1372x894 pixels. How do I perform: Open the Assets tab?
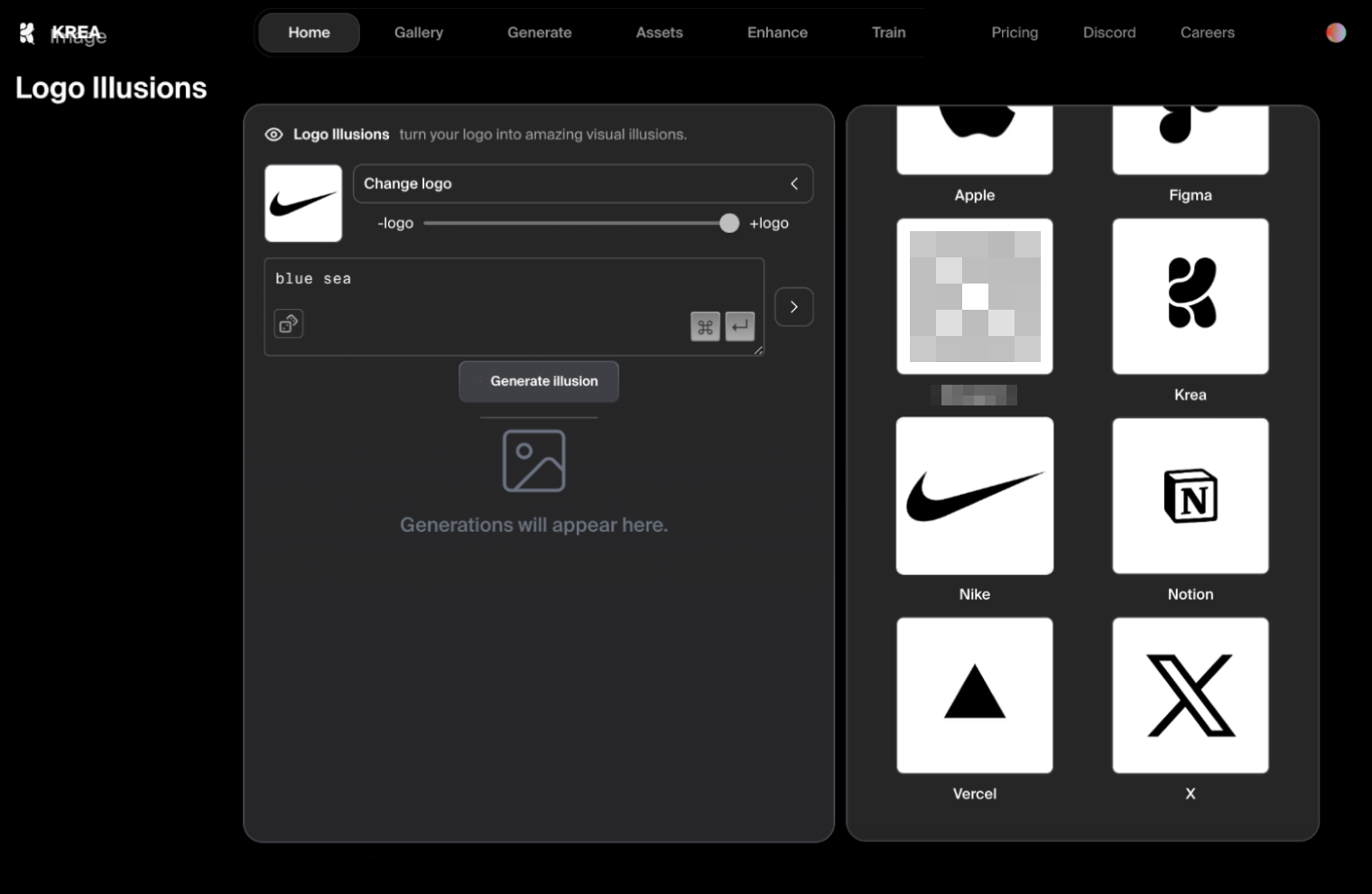pyautogui.click(x=659, y=33)
